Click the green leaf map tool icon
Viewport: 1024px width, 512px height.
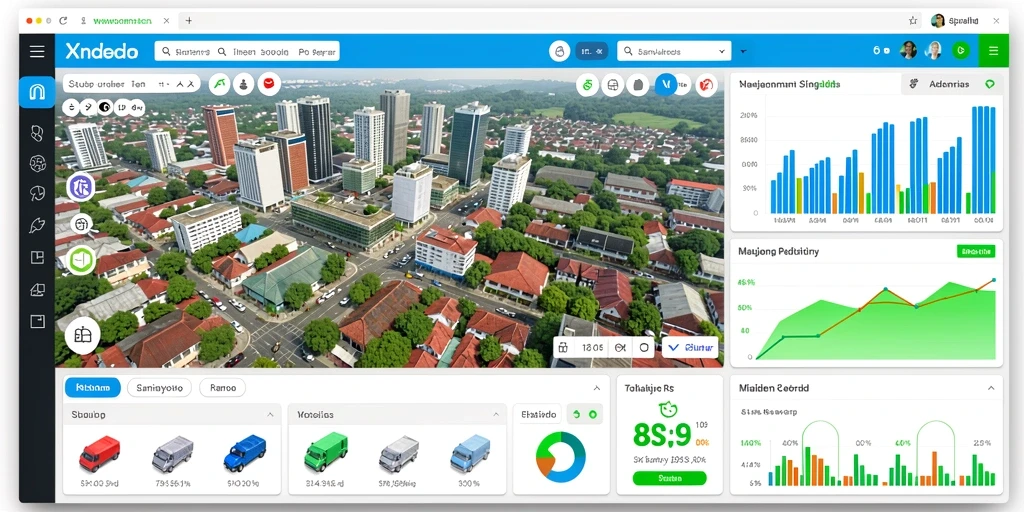(x=219, y=84)
